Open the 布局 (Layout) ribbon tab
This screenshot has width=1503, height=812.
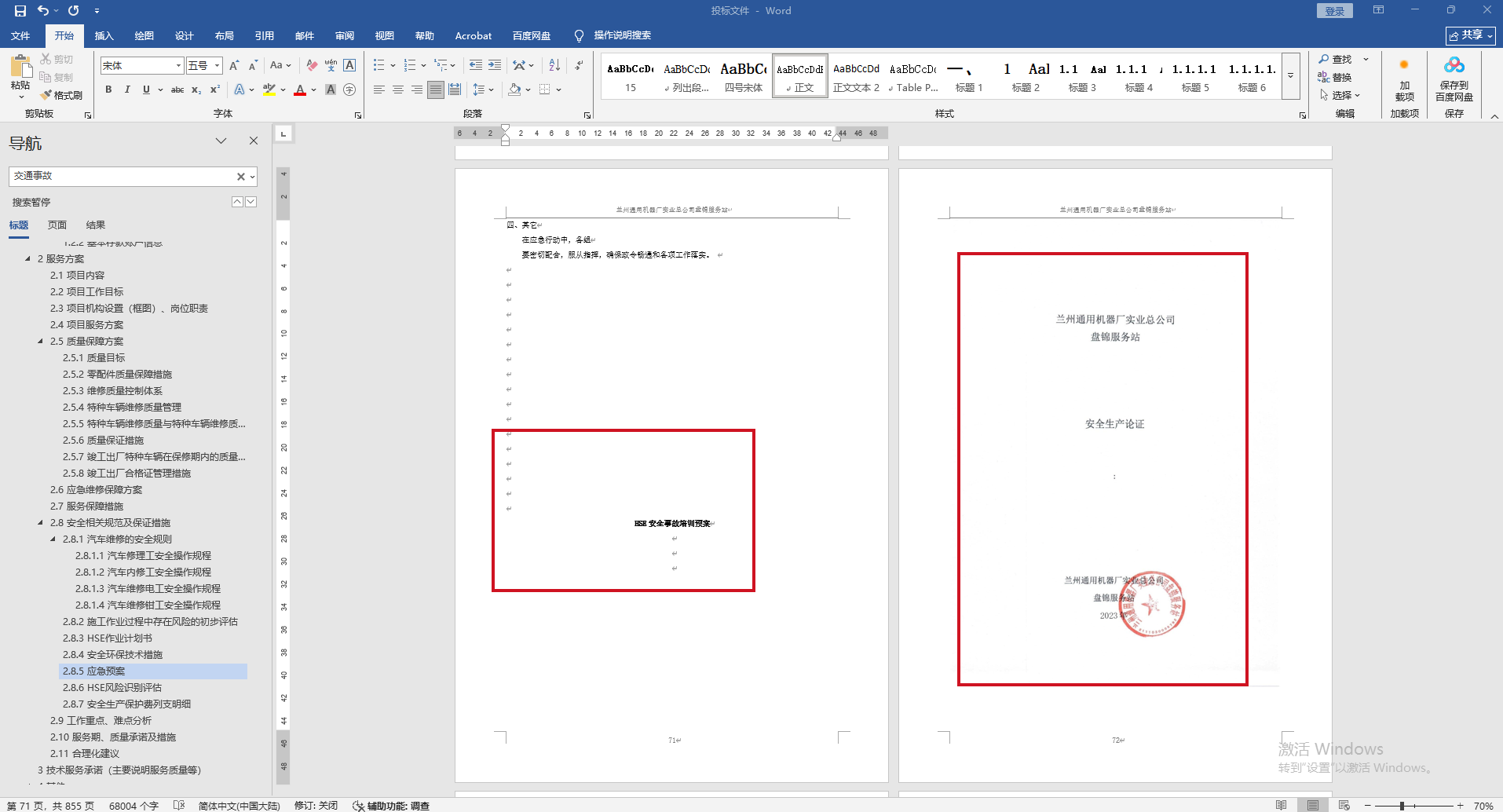coord(225,35)
